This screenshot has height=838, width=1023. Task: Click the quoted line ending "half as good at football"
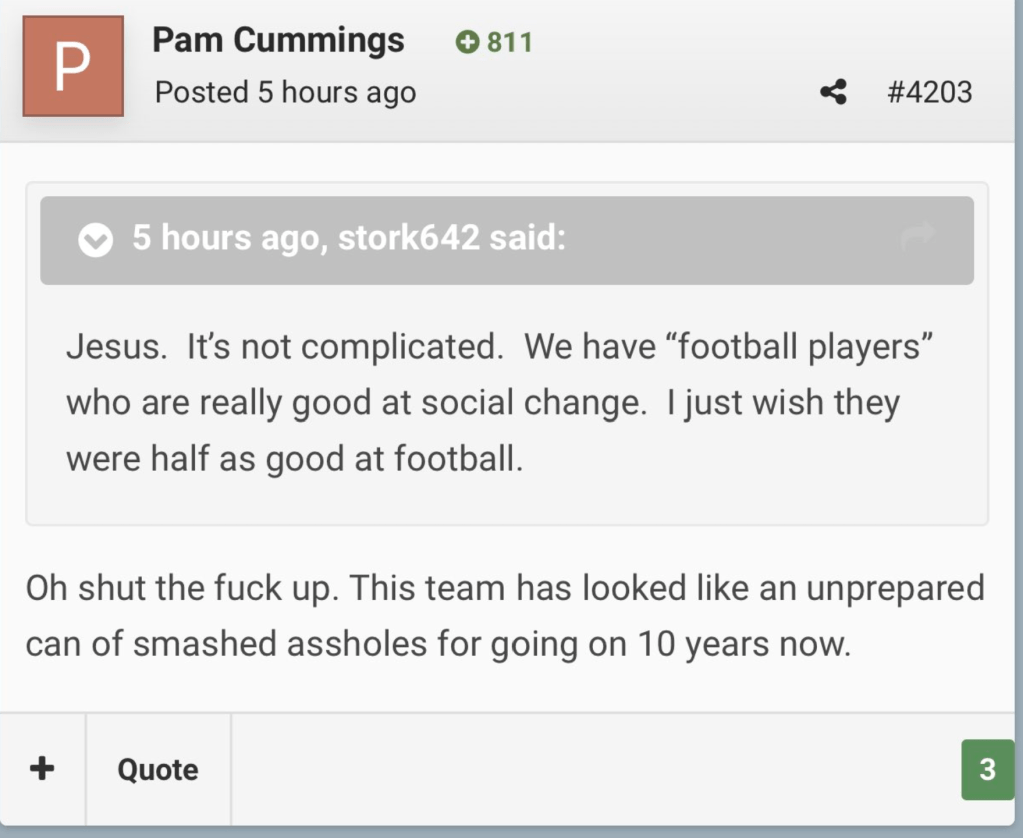tap(294, 460)
